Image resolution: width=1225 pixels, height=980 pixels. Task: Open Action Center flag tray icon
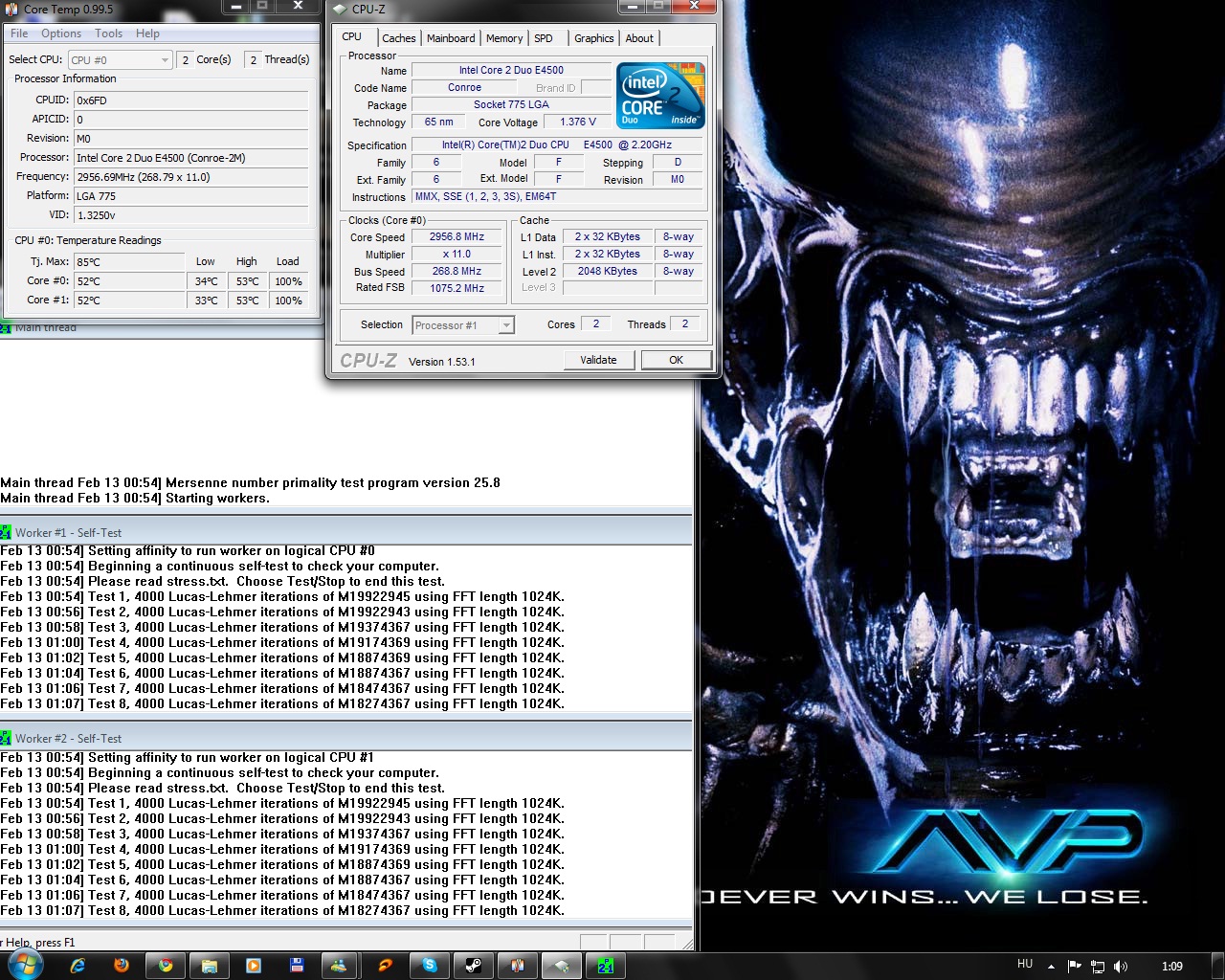pos(1074,967)
